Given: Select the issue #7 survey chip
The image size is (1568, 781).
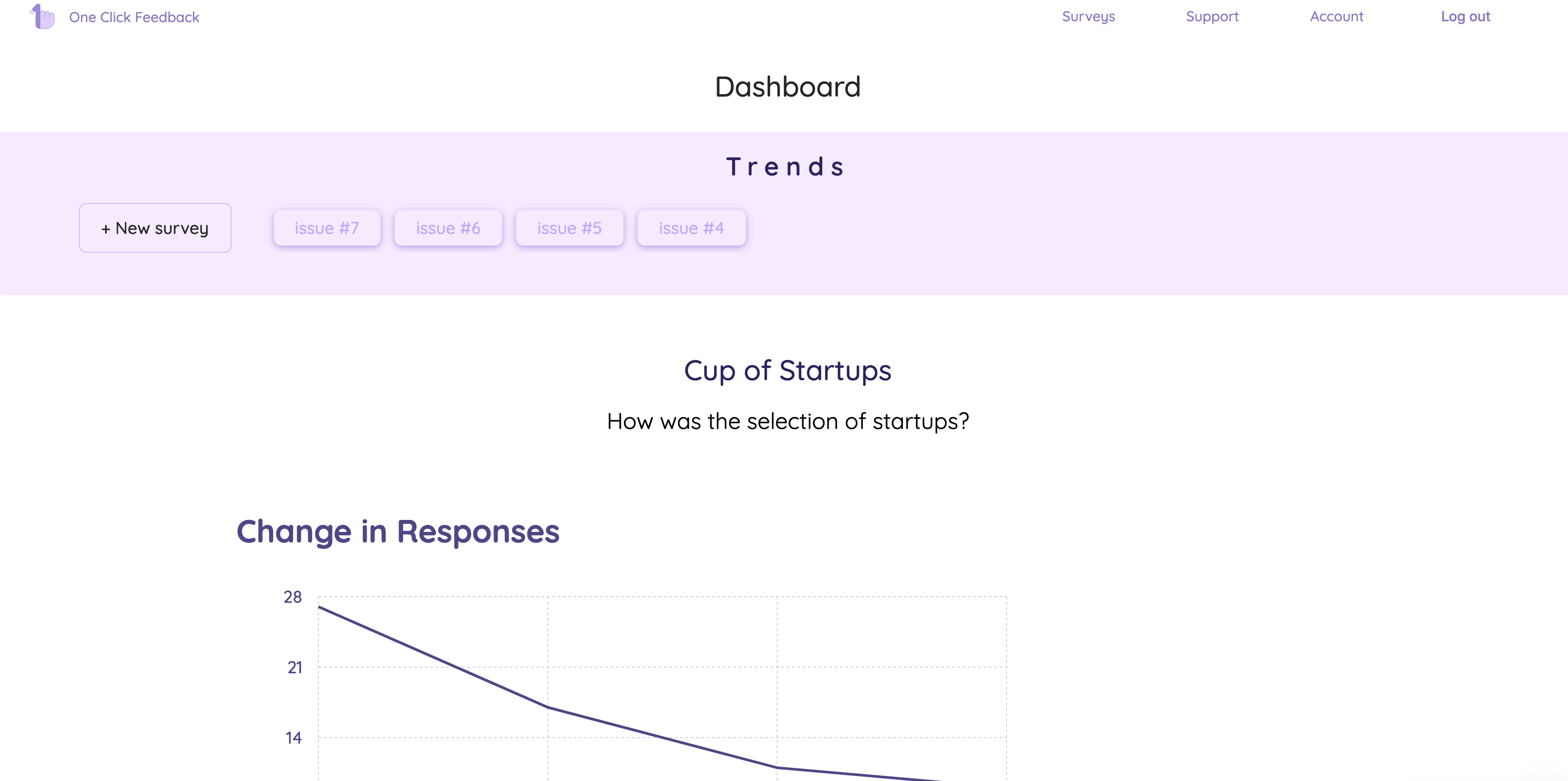Looking at the screenshot, I should (x=327, y=228).
